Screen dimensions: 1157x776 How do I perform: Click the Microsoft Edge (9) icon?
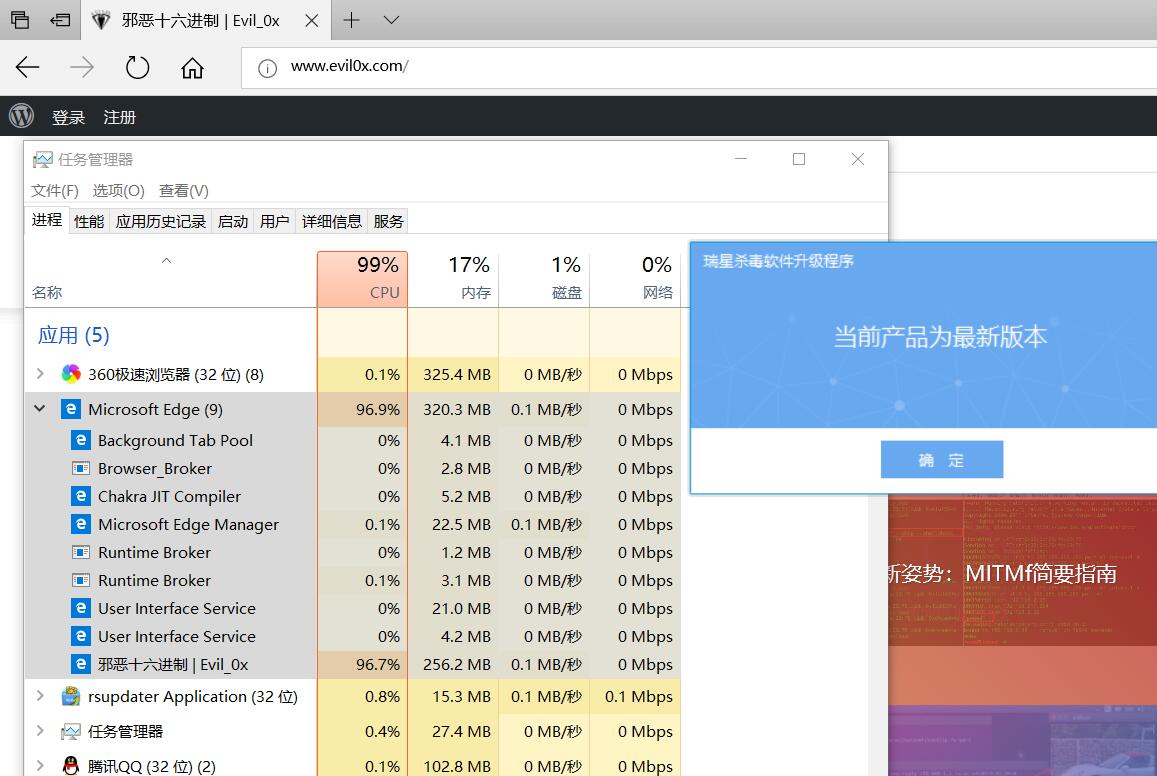click(71, 409)
